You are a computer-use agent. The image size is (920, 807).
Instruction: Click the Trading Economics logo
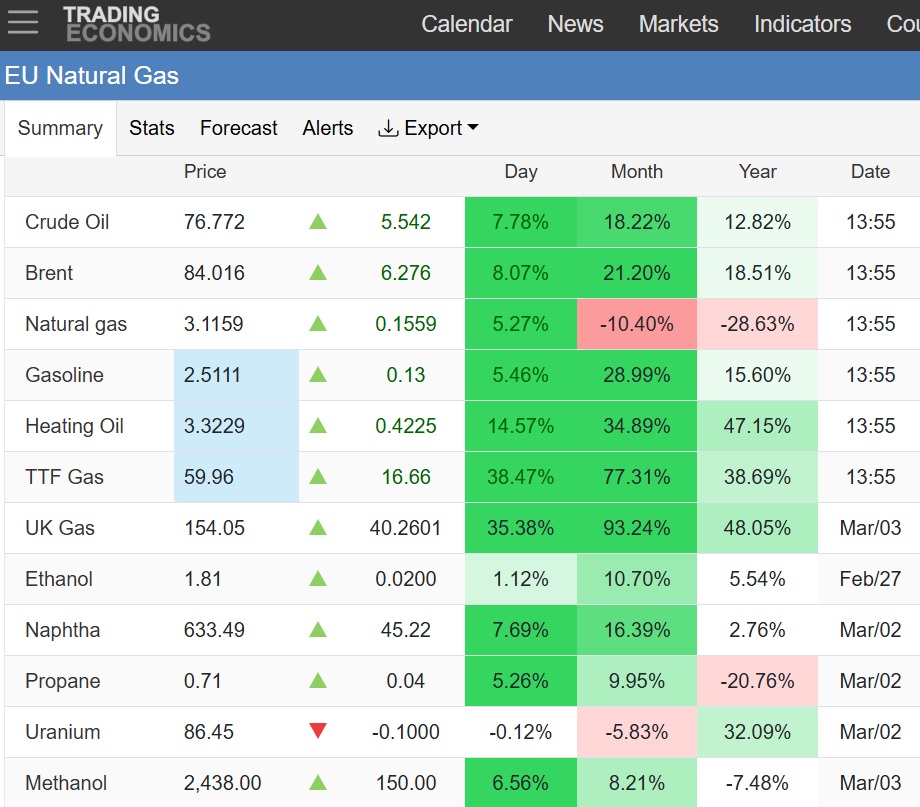(x=136, y=24)
